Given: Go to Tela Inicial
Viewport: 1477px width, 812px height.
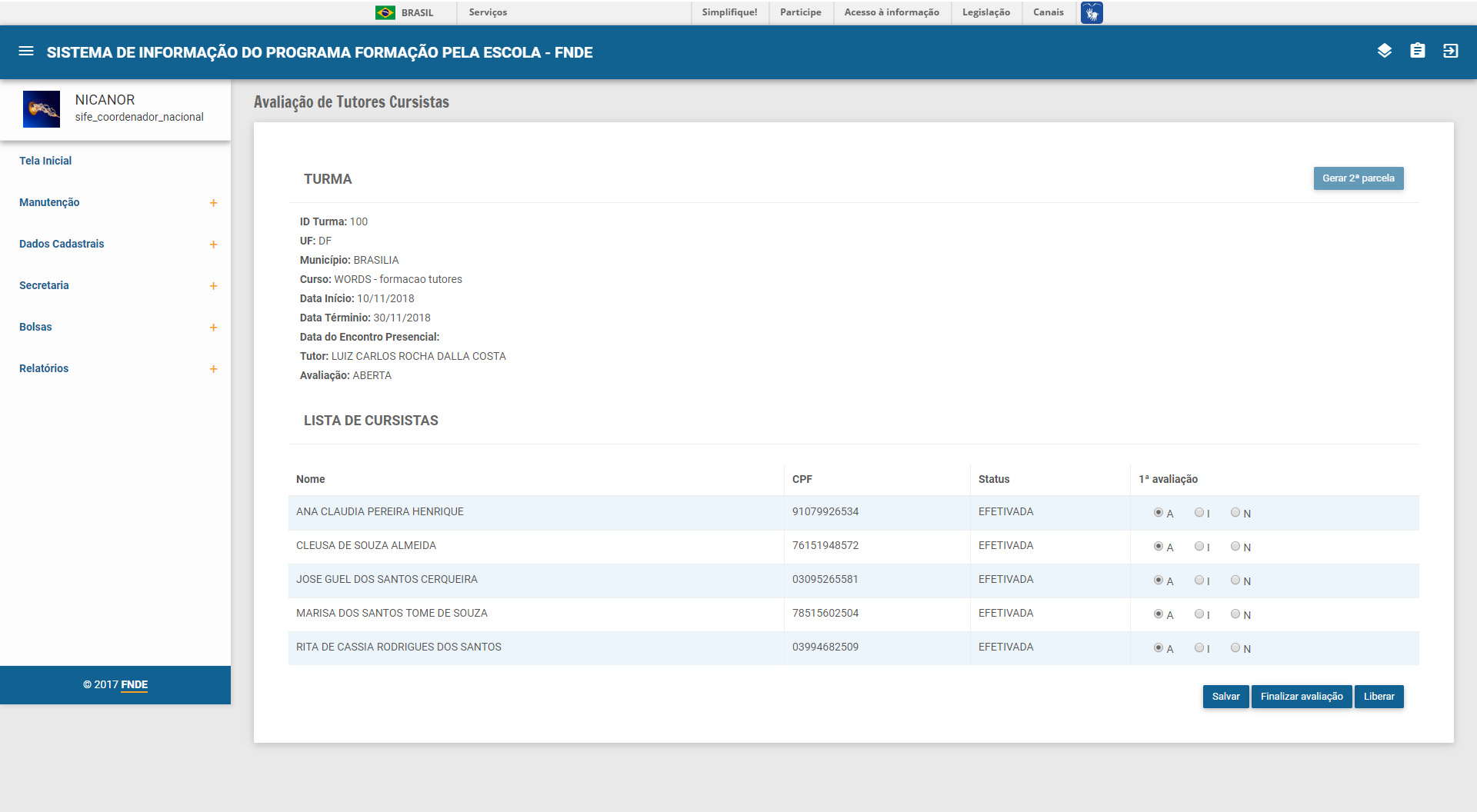Looking at the screenshot, I should 45,161.
